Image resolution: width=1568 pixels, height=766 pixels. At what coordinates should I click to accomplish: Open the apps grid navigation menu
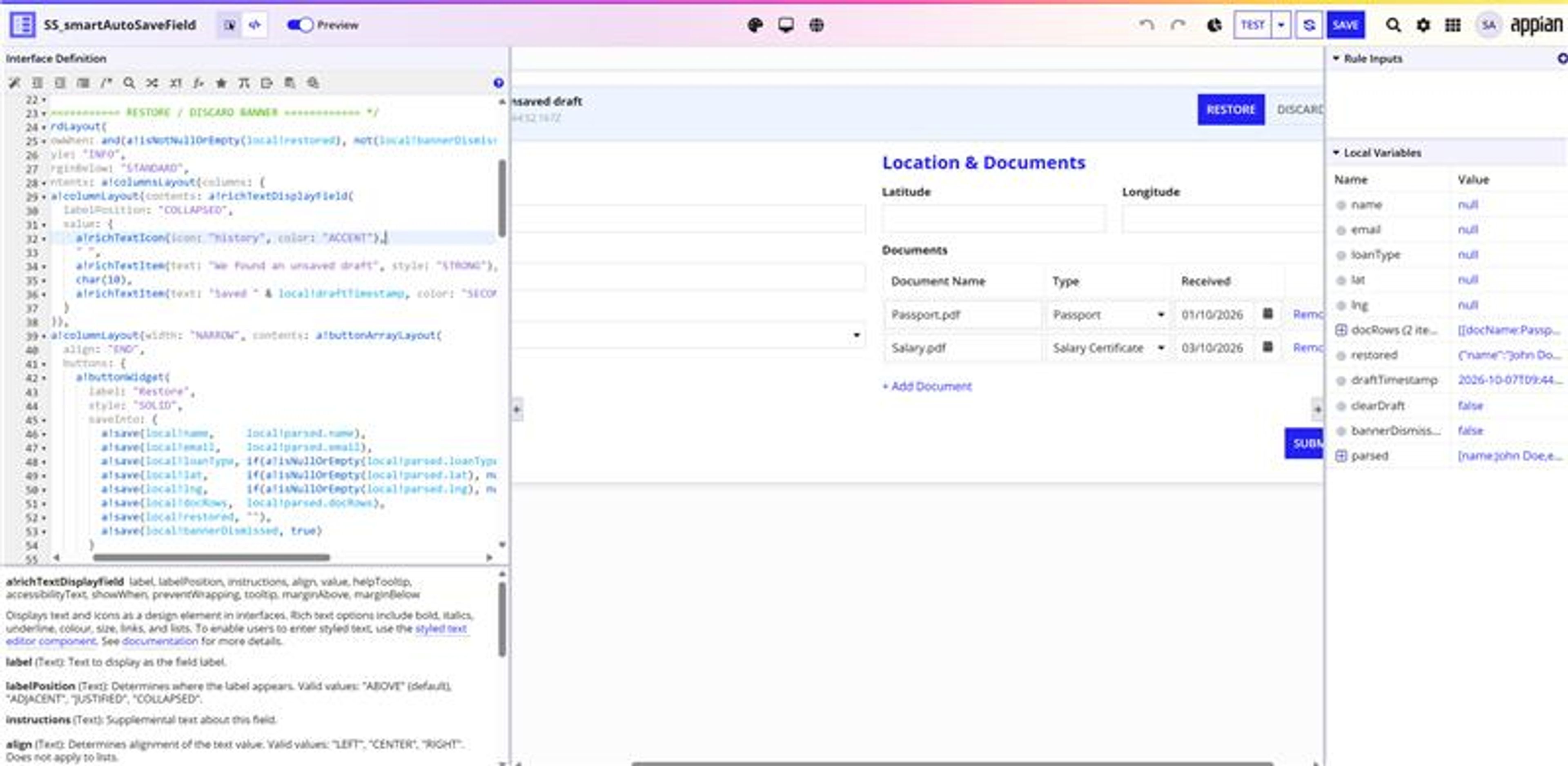(x=1453, y=25)
